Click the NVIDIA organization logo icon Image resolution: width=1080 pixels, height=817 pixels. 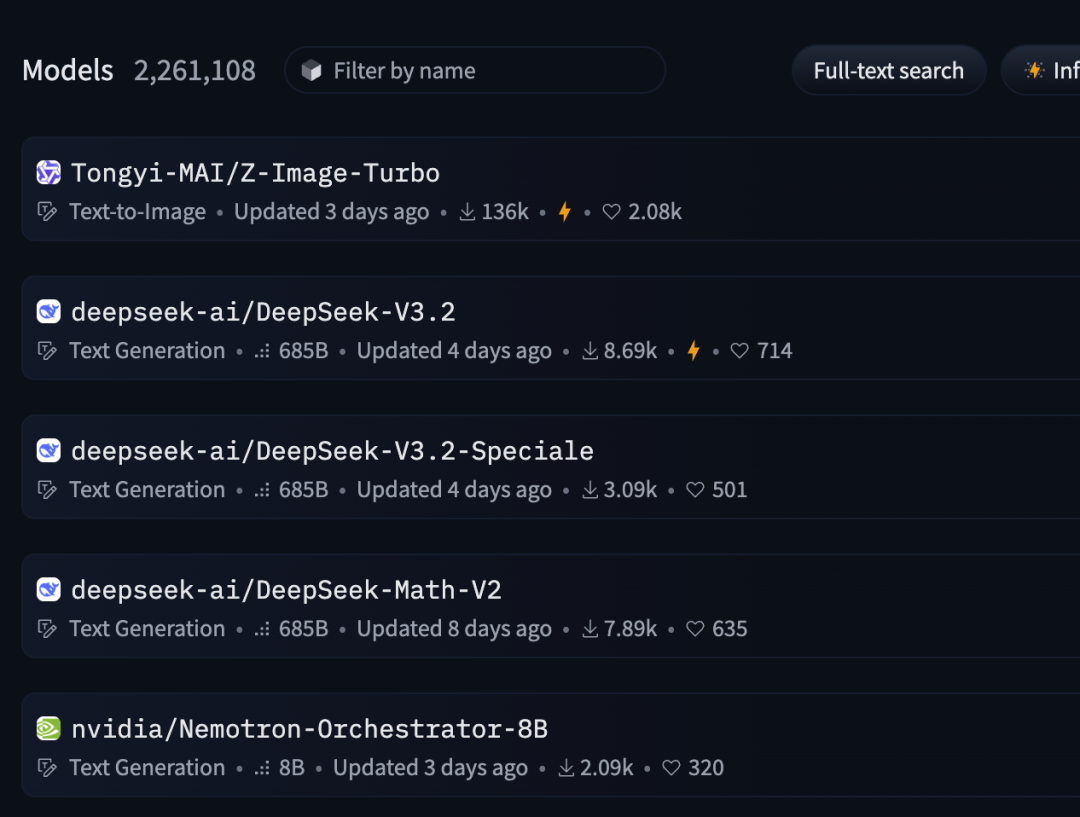pos(48,729)
